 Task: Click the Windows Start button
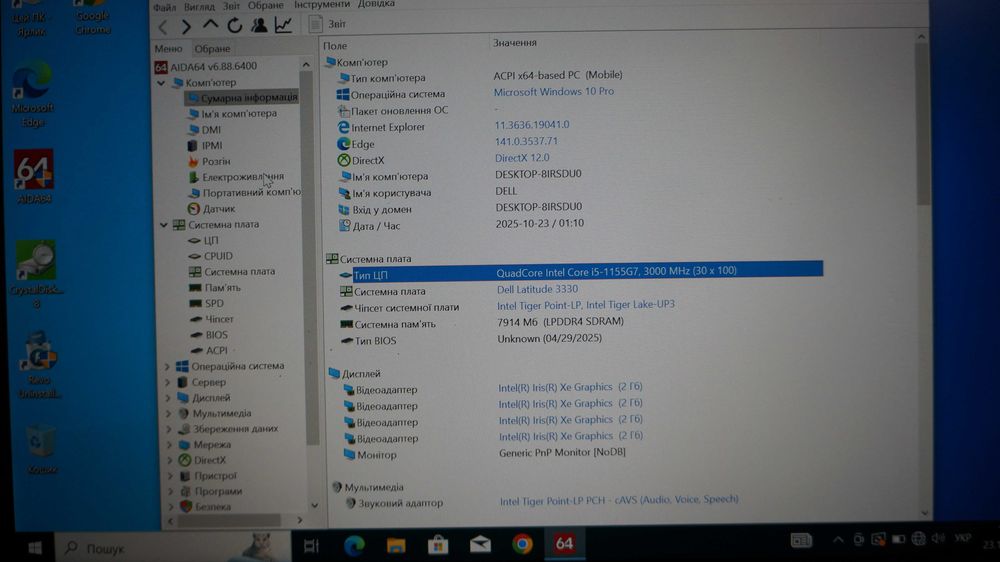pyautogui.click(x=35, y=547)
